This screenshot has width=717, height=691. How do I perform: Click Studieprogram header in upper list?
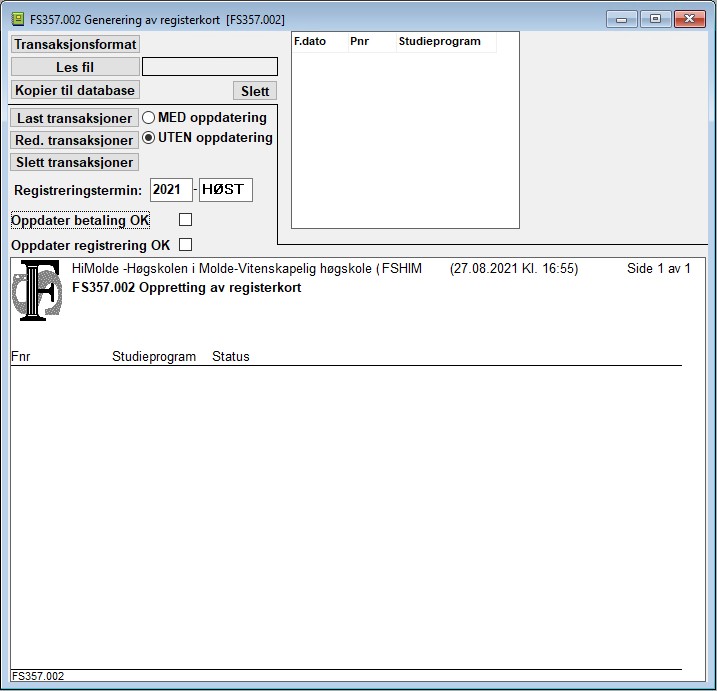click(x=446, y=42)
